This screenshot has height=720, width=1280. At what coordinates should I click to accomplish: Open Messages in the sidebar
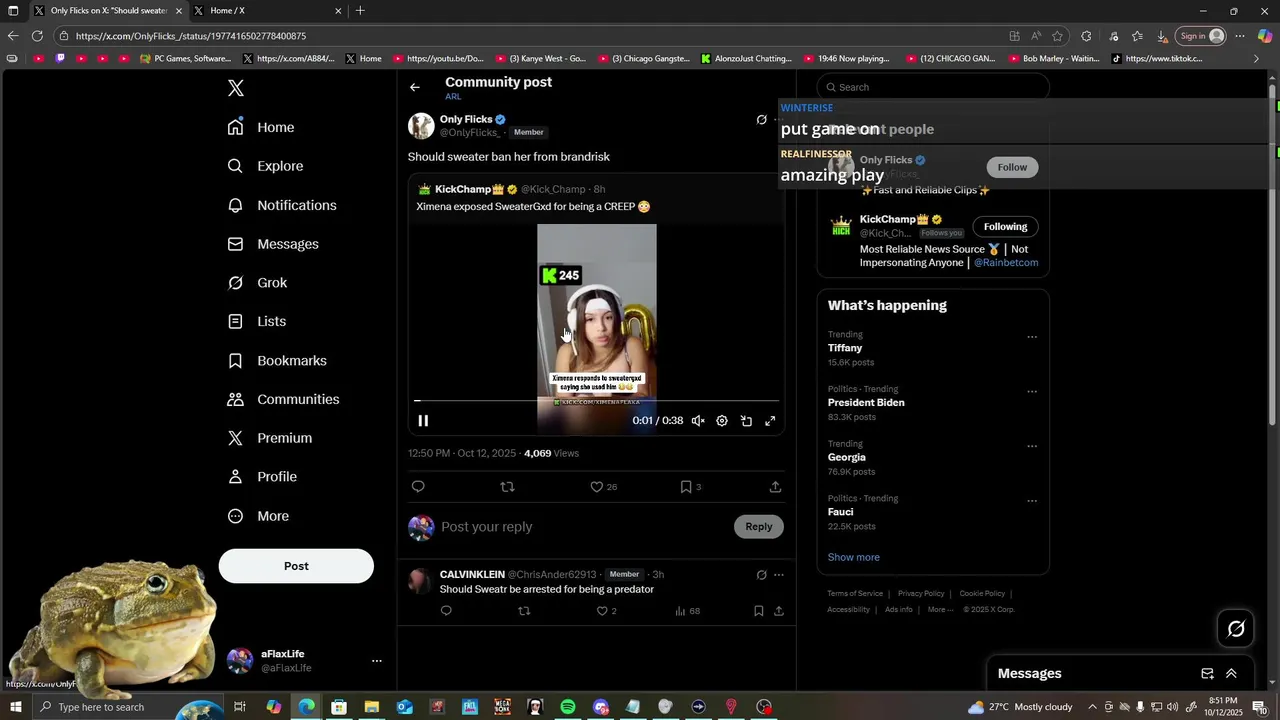[273, 244]
